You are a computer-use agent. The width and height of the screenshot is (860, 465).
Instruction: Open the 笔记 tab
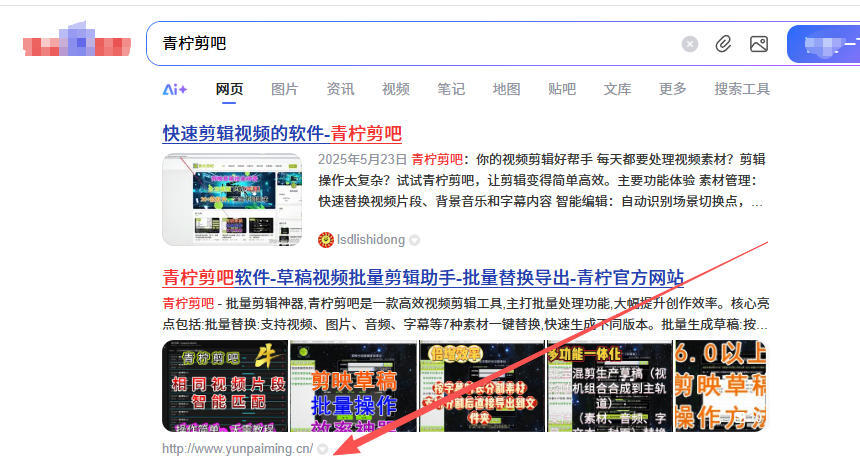point(451,89)
